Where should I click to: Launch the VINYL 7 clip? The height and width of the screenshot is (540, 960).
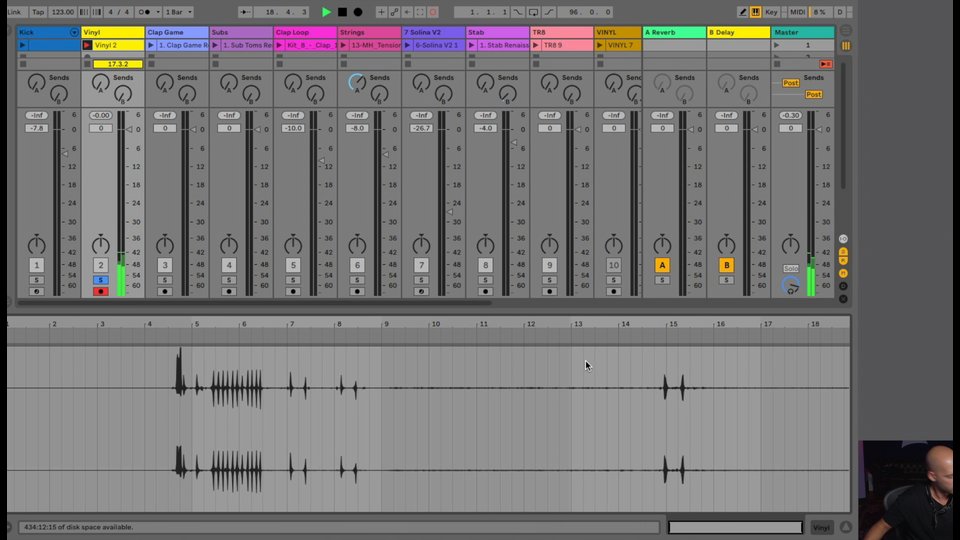click(600, 45)
